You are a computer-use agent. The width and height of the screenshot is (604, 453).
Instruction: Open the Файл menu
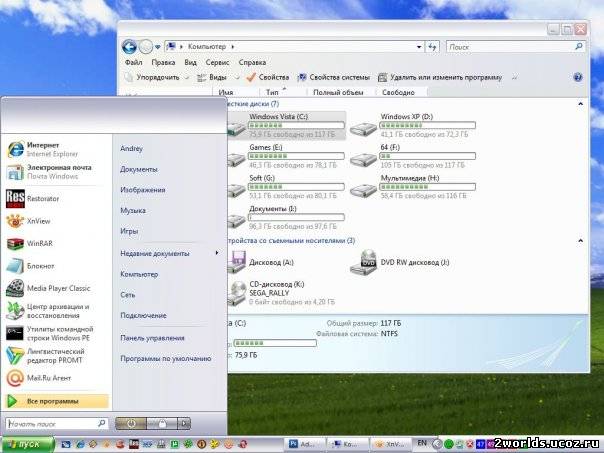[x=134, y=62]
